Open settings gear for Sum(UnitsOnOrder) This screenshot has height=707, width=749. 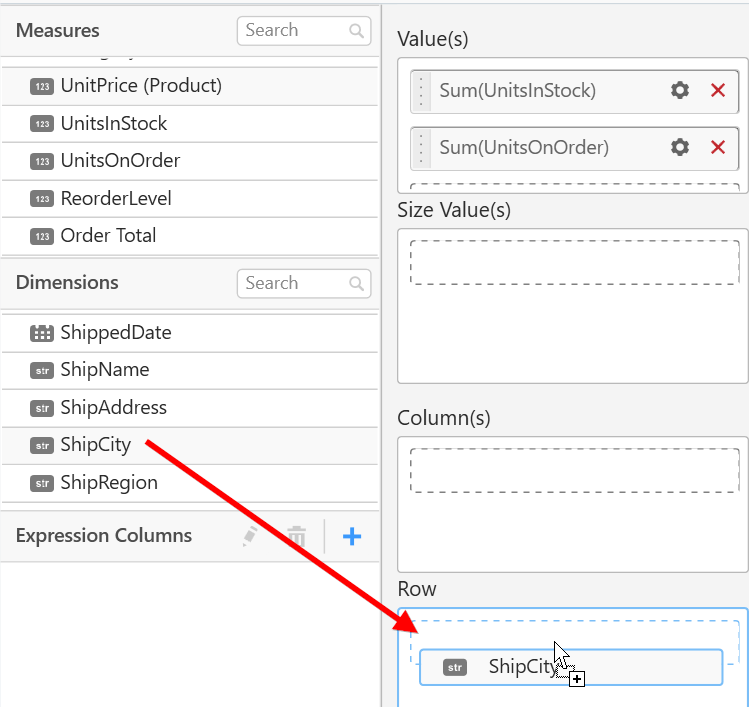point(680,148)
